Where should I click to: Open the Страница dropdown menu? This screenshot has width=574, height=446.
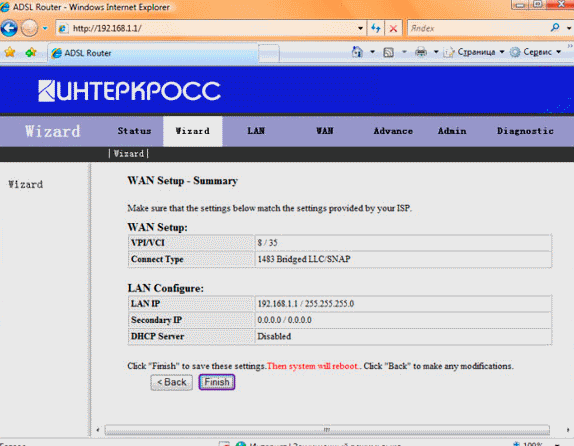click(474, 52)
